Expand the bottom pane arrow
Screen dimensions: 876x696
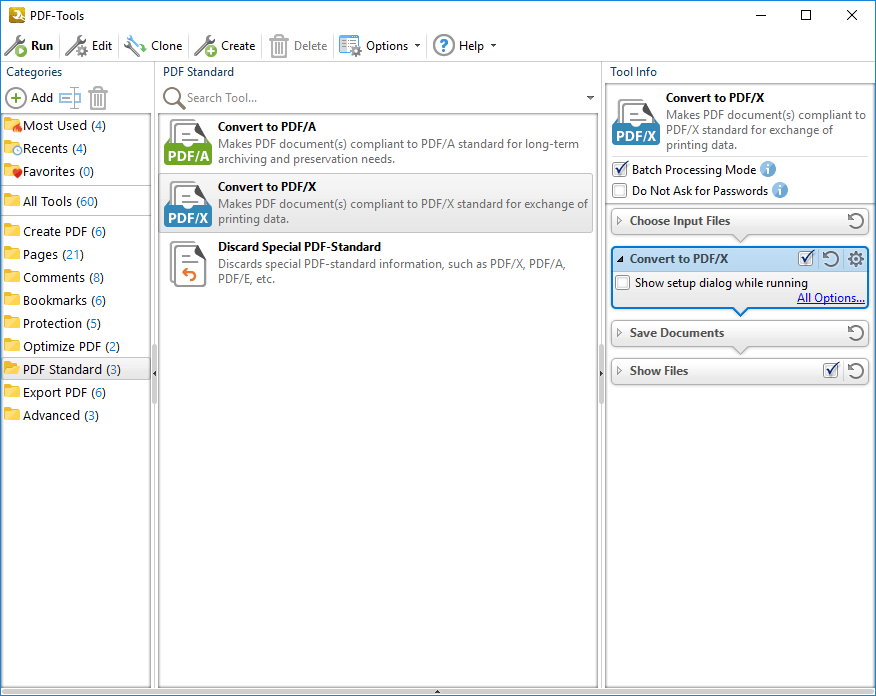click(x=437, y=692)
